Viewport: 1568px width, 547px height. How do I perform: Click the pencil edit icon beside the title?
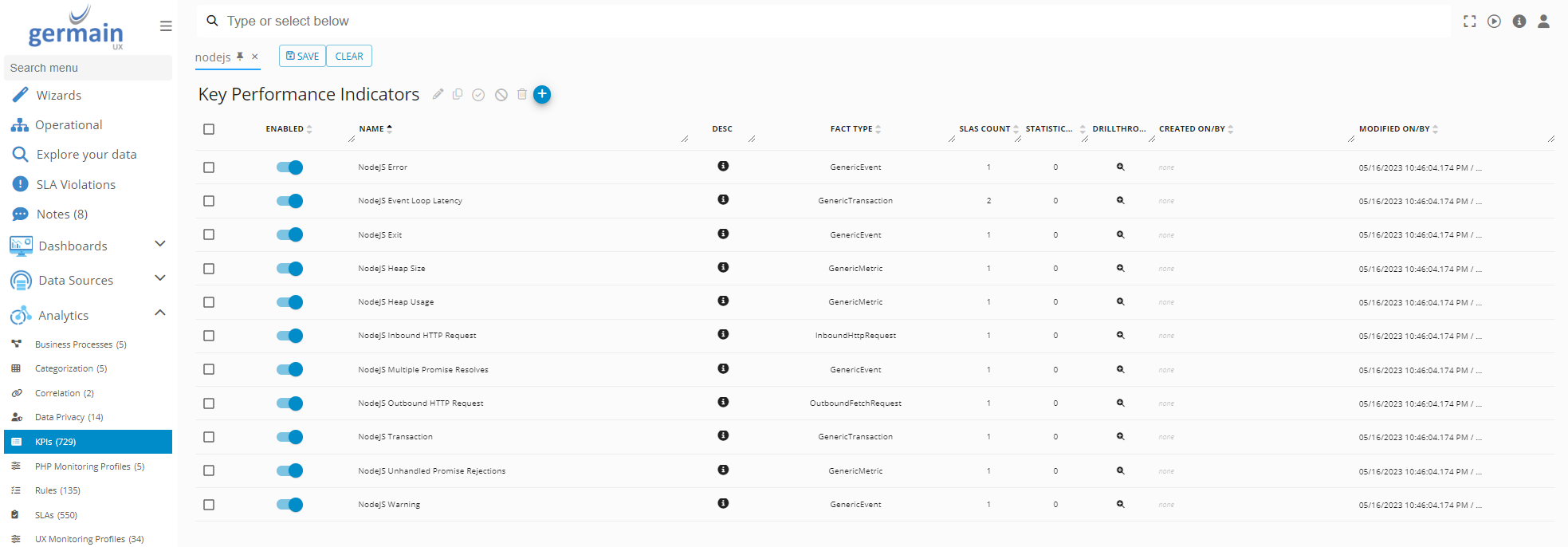pos(438,94)
